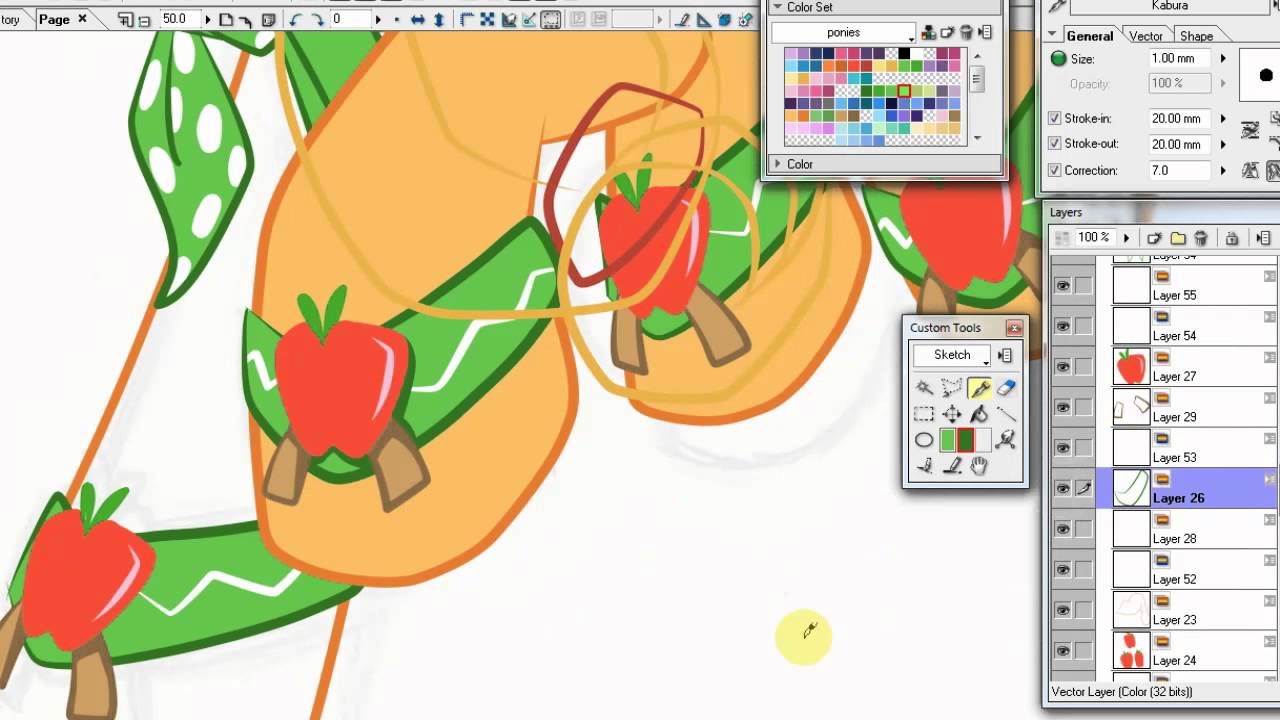The height and width of the screenshot is (720, 1280).
Task: Create a new layer in Layers panel
Action: pyautogui.click(x=1154, y=238)
